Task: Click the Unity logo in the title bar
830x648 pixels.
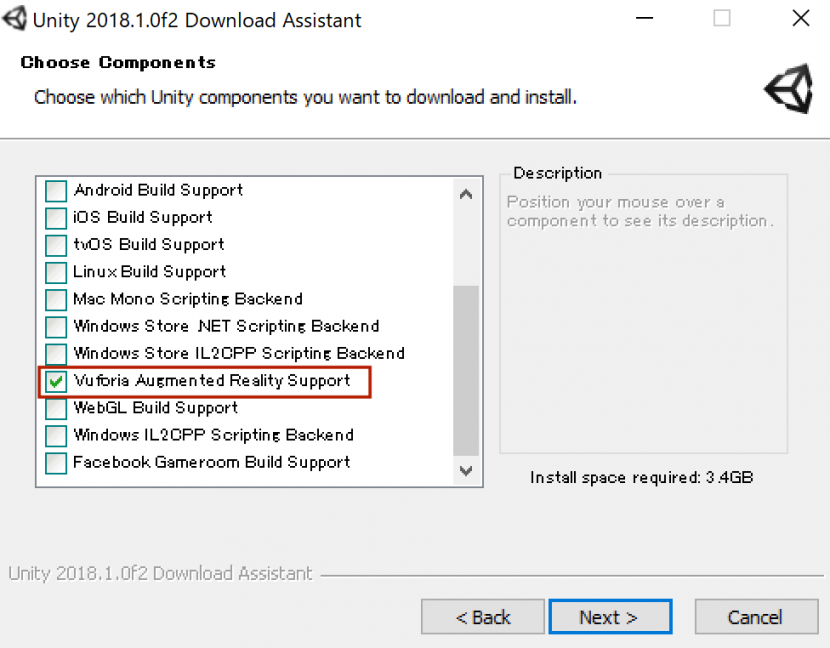Action: (16, 19)
